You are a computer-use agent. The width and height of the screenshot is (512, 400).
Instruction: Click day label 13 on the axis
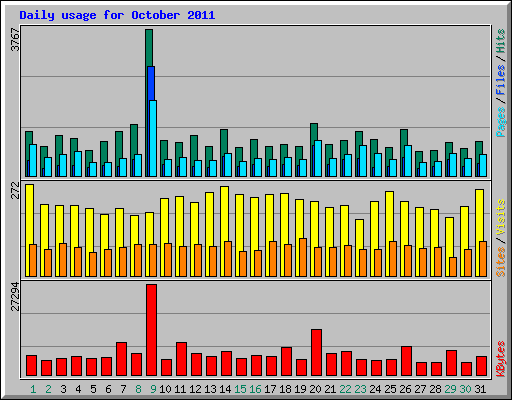click(210, 389)
